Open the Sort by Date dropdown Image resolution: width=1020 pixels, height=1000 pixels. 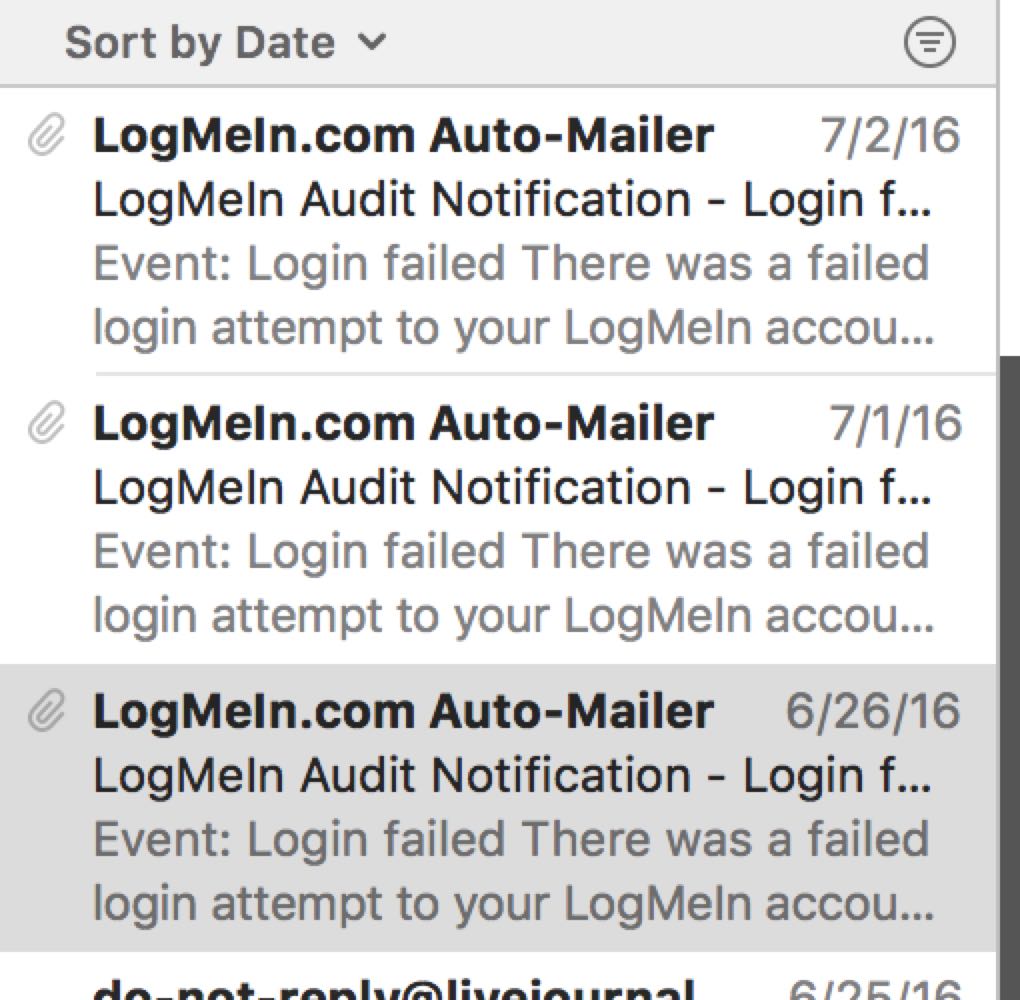225,43
